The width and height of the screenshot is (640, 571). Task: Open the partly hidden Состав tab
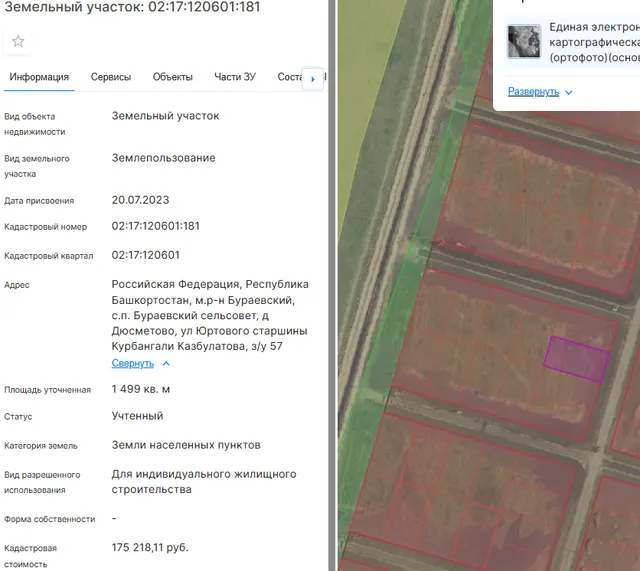[x=289, y=77]
